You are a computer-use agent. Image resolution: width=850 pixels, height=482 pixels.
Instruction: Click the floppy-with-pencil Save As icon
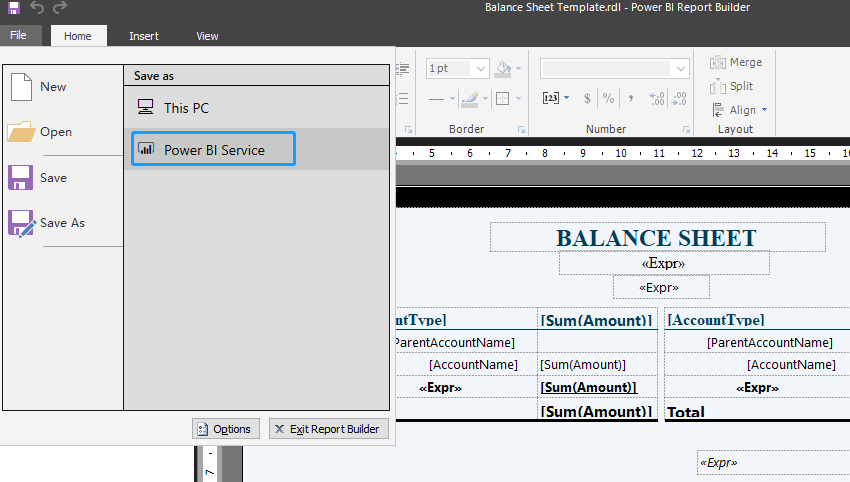[22, 223]
